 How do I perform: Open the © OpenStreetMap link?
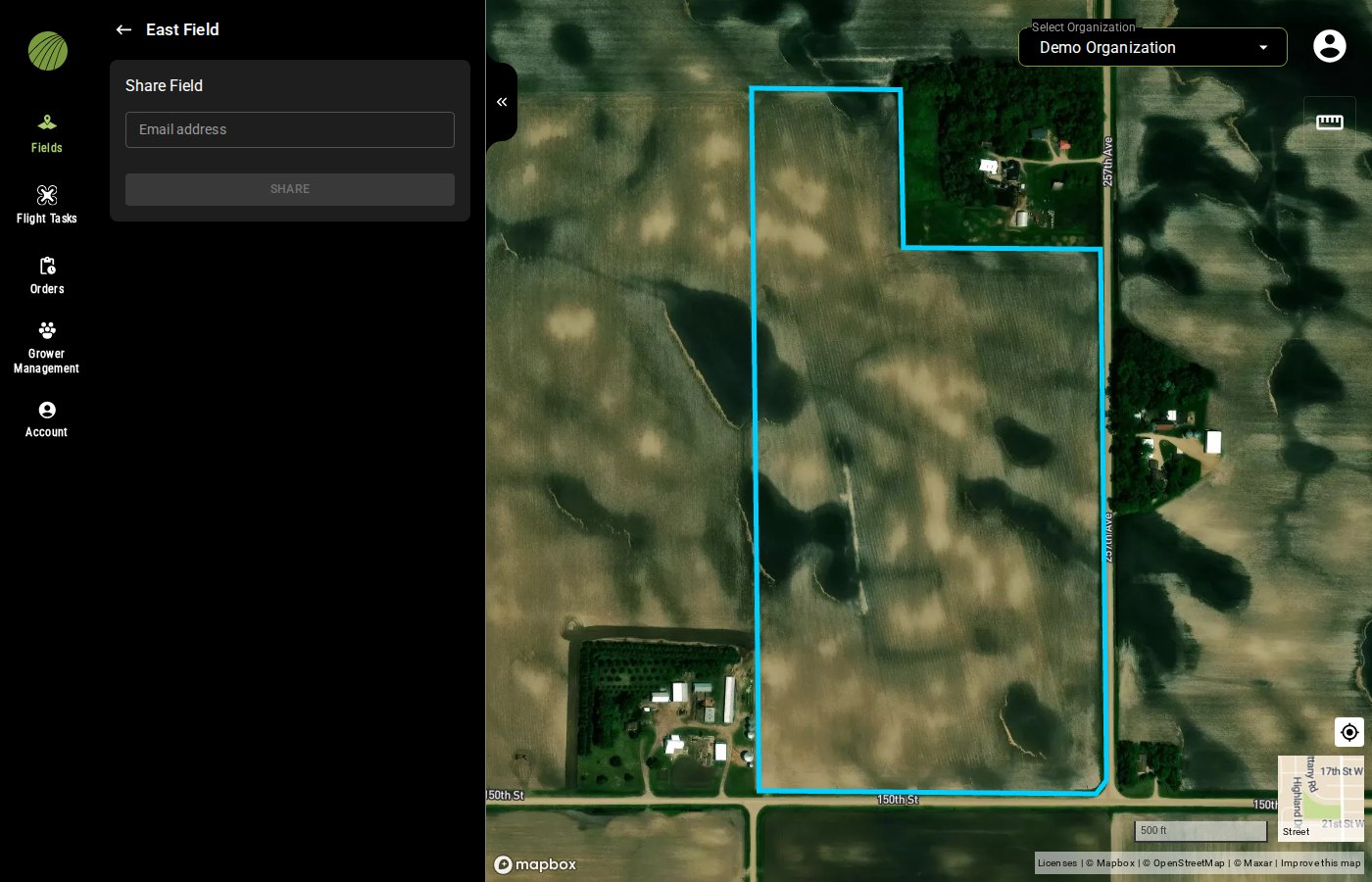click(x=1184, y=863)
